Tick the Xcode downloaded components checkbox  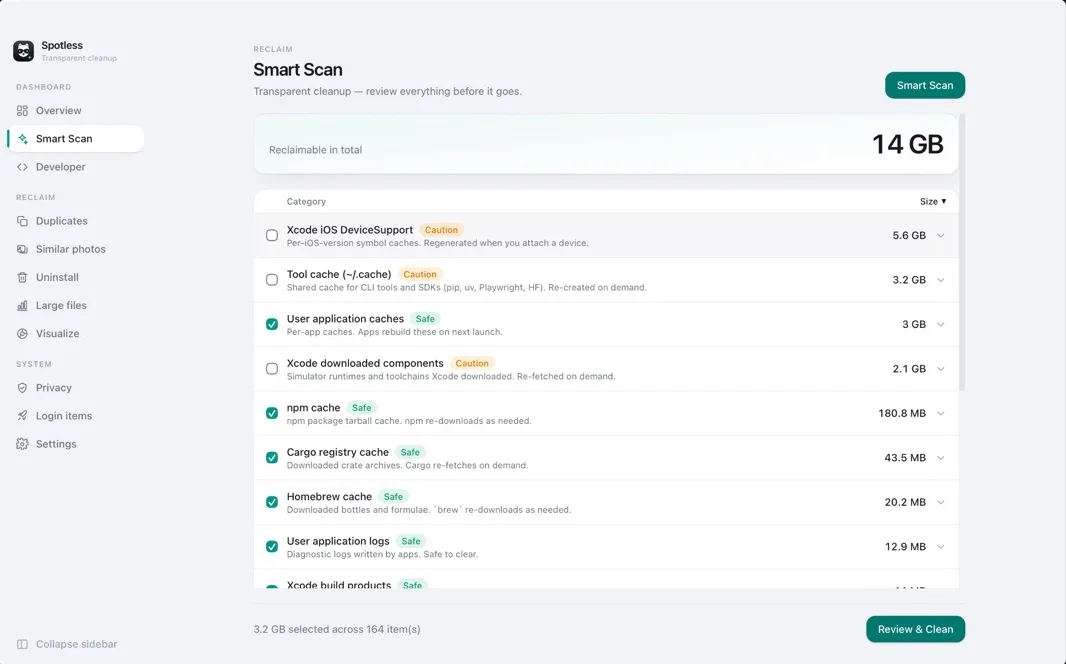[272, 369]
